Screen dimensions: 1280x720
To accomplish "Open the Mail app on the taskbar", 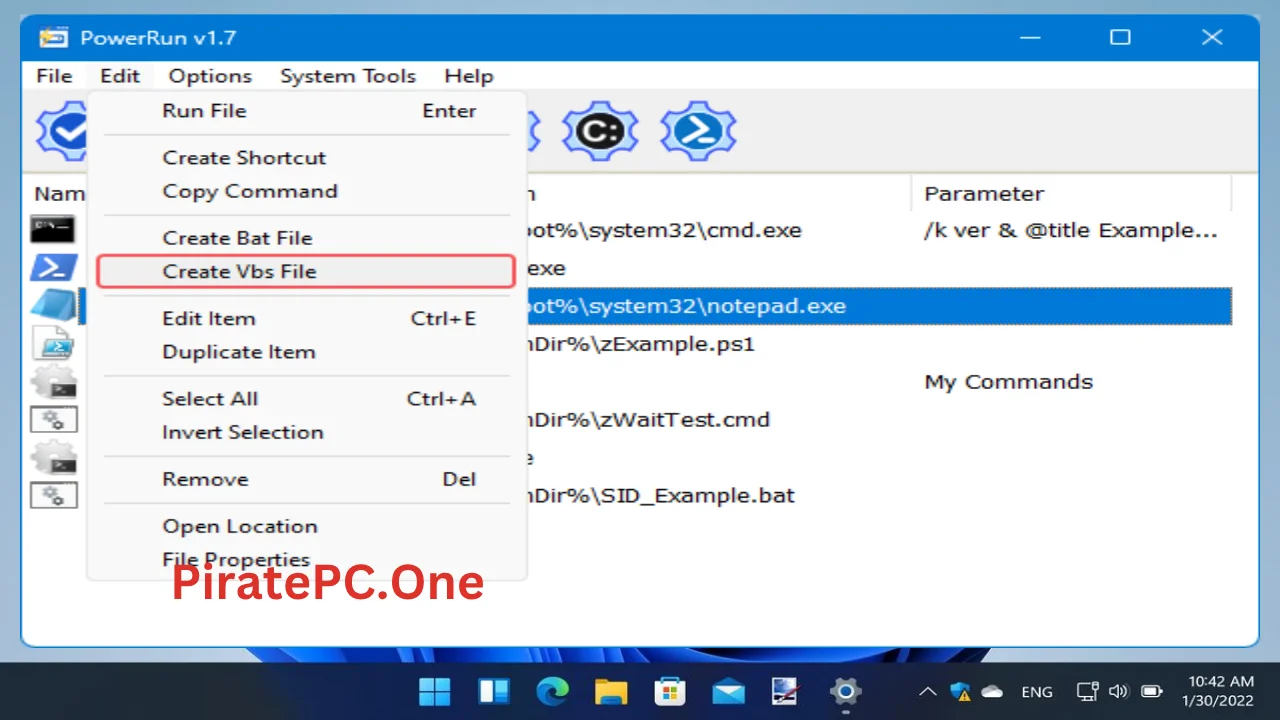I will (x=728, y=691).
